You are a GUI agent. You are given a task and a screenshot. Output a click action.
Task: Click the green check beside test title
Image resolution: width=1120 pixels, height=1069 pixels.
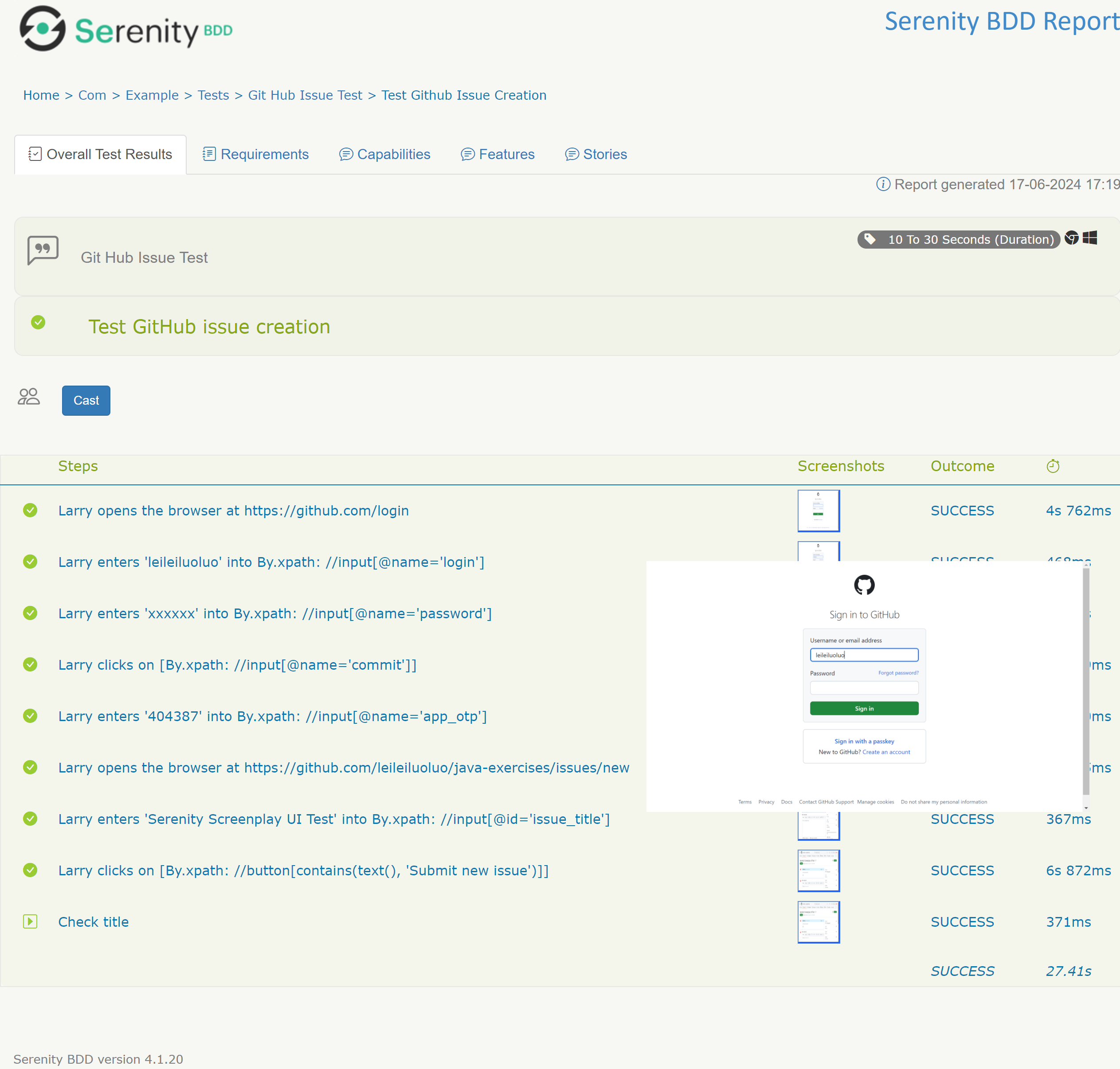38,323
